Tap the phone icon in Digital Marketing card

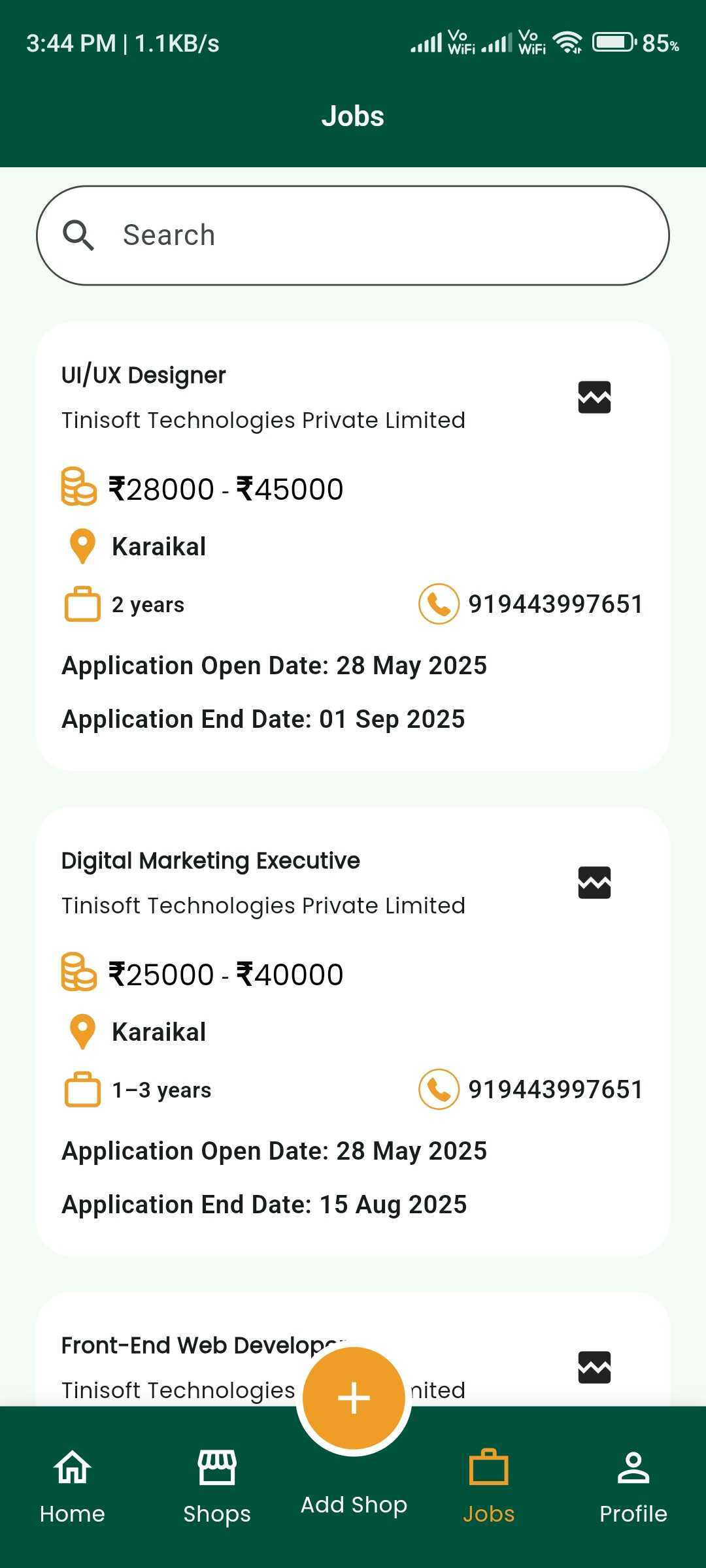(439, 1089)
